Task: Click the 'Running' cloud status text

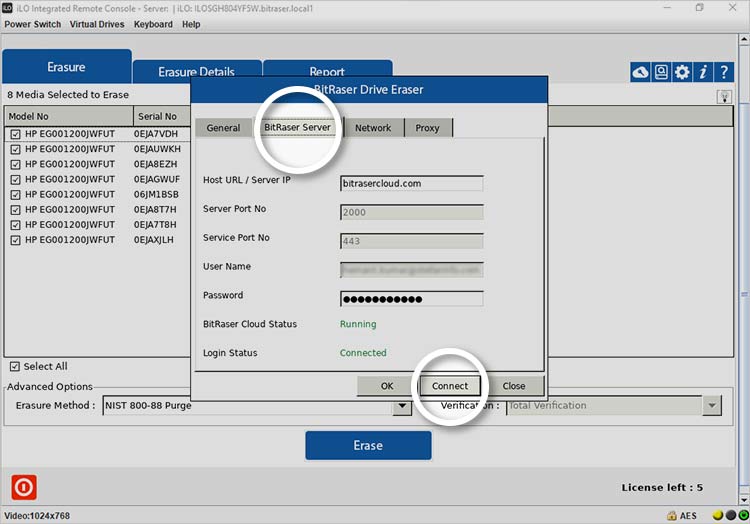Action: (358, 324)
